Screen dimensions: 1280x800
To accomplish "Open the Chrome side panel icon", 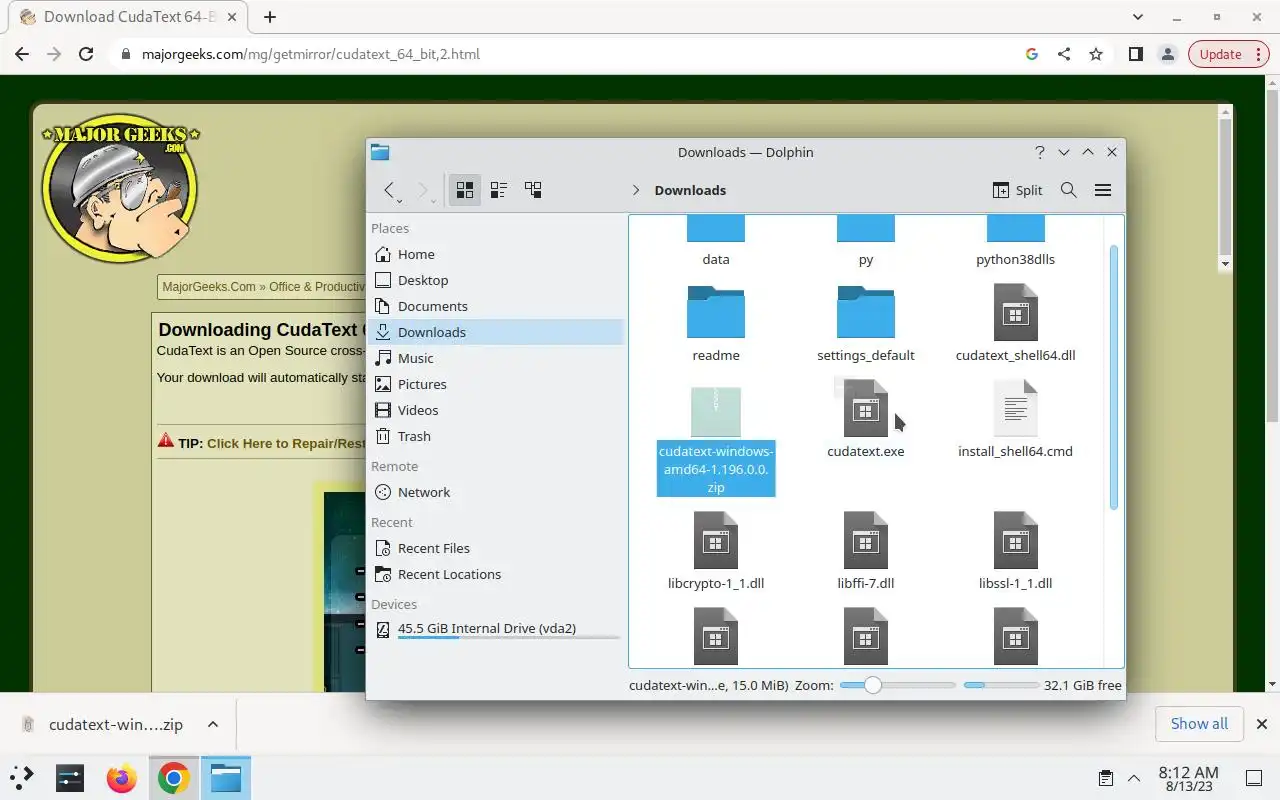I will point(1135,54).
